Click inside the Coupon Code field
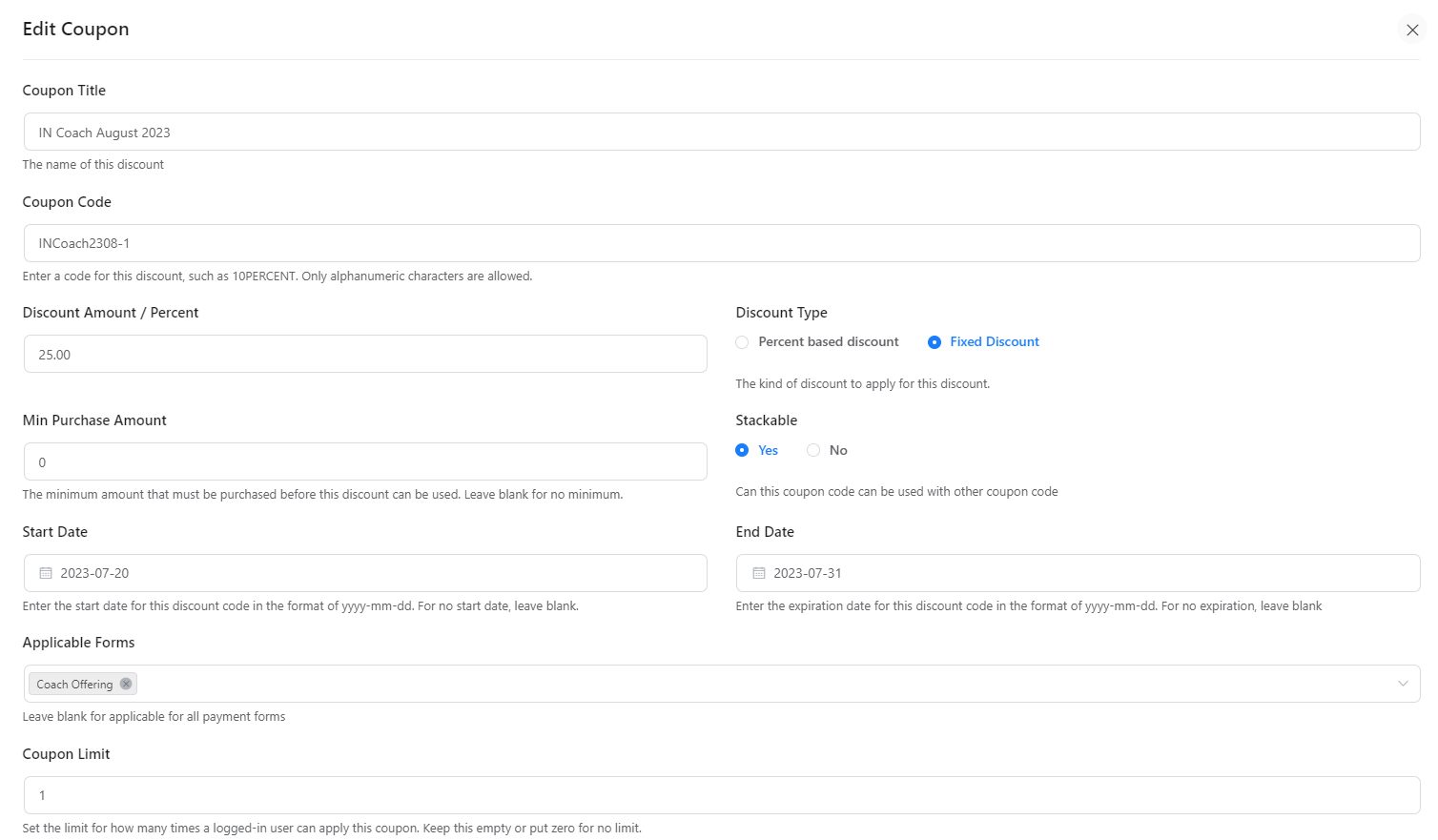Viewport: 1438px width, 840px height. click(x=381, y=243)
